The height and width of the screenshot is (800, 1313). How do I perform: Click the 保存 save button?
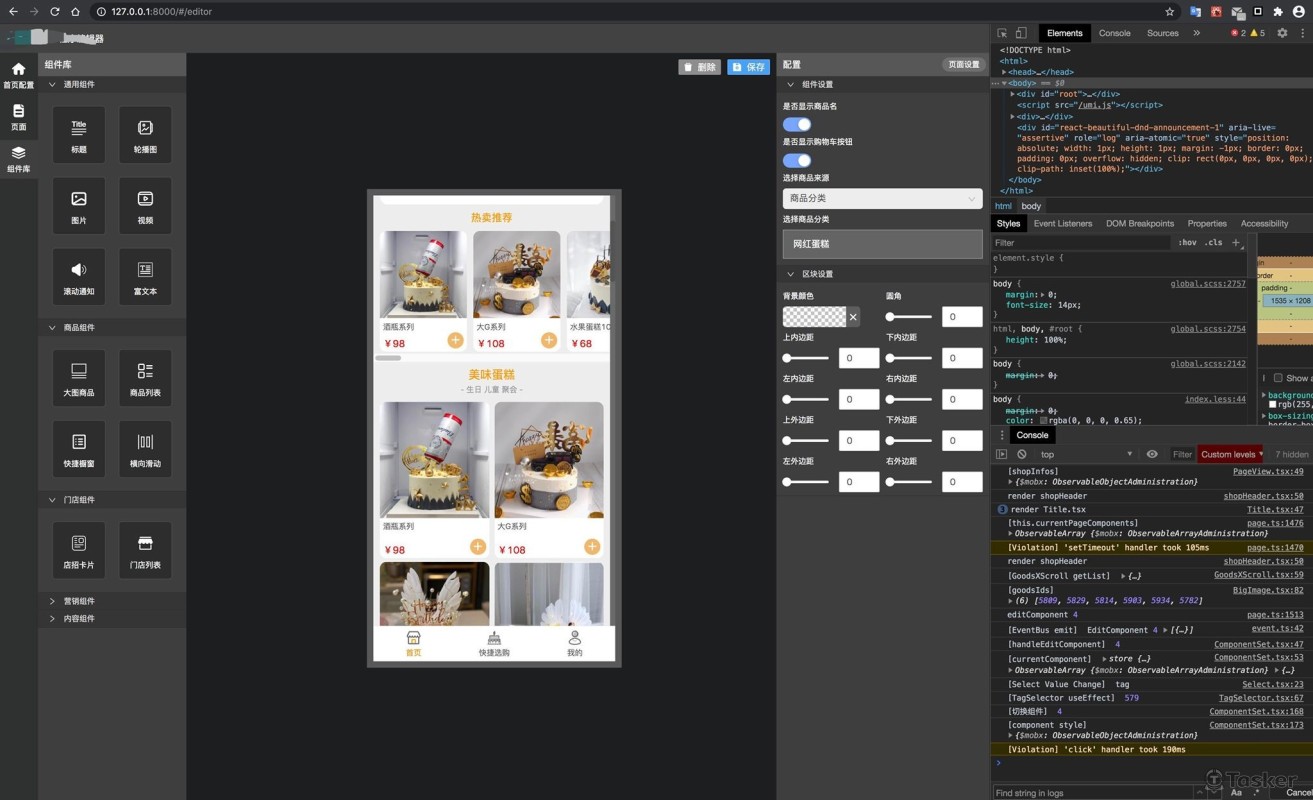(x=748, y=67)
